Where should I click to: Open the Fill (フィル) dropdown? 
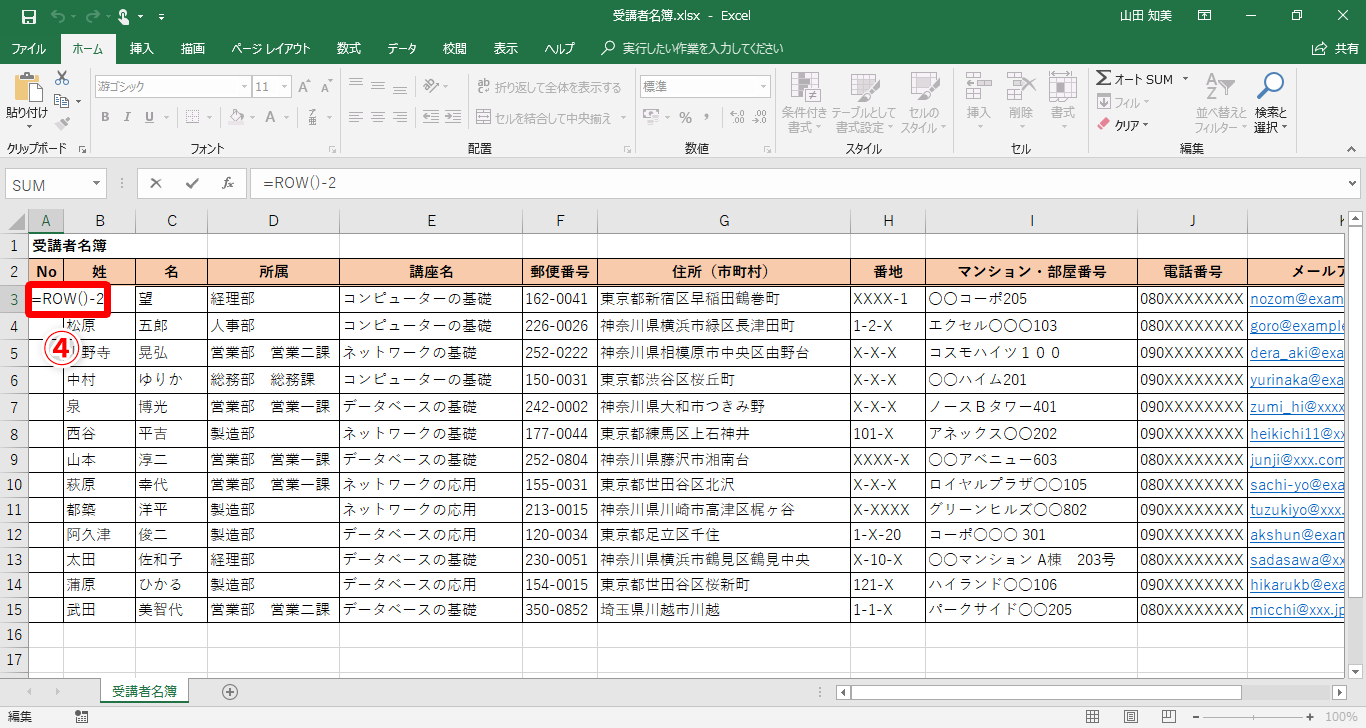pos(1122,102)
